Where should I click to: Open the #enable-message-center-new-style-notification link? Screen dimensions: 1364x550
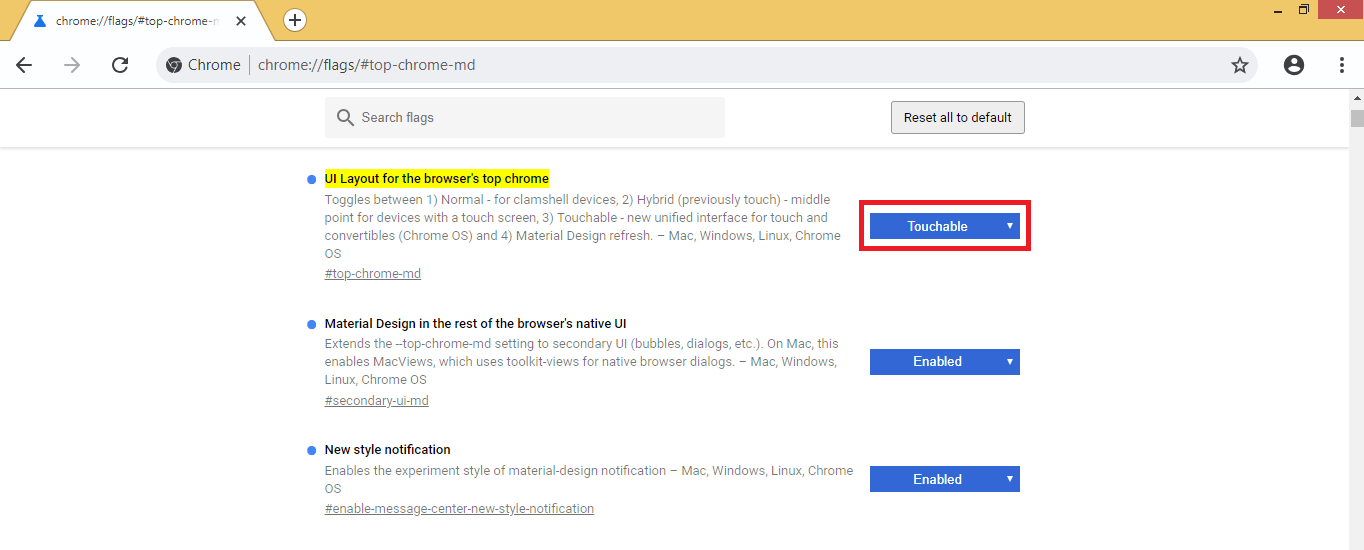click(459, 509)
